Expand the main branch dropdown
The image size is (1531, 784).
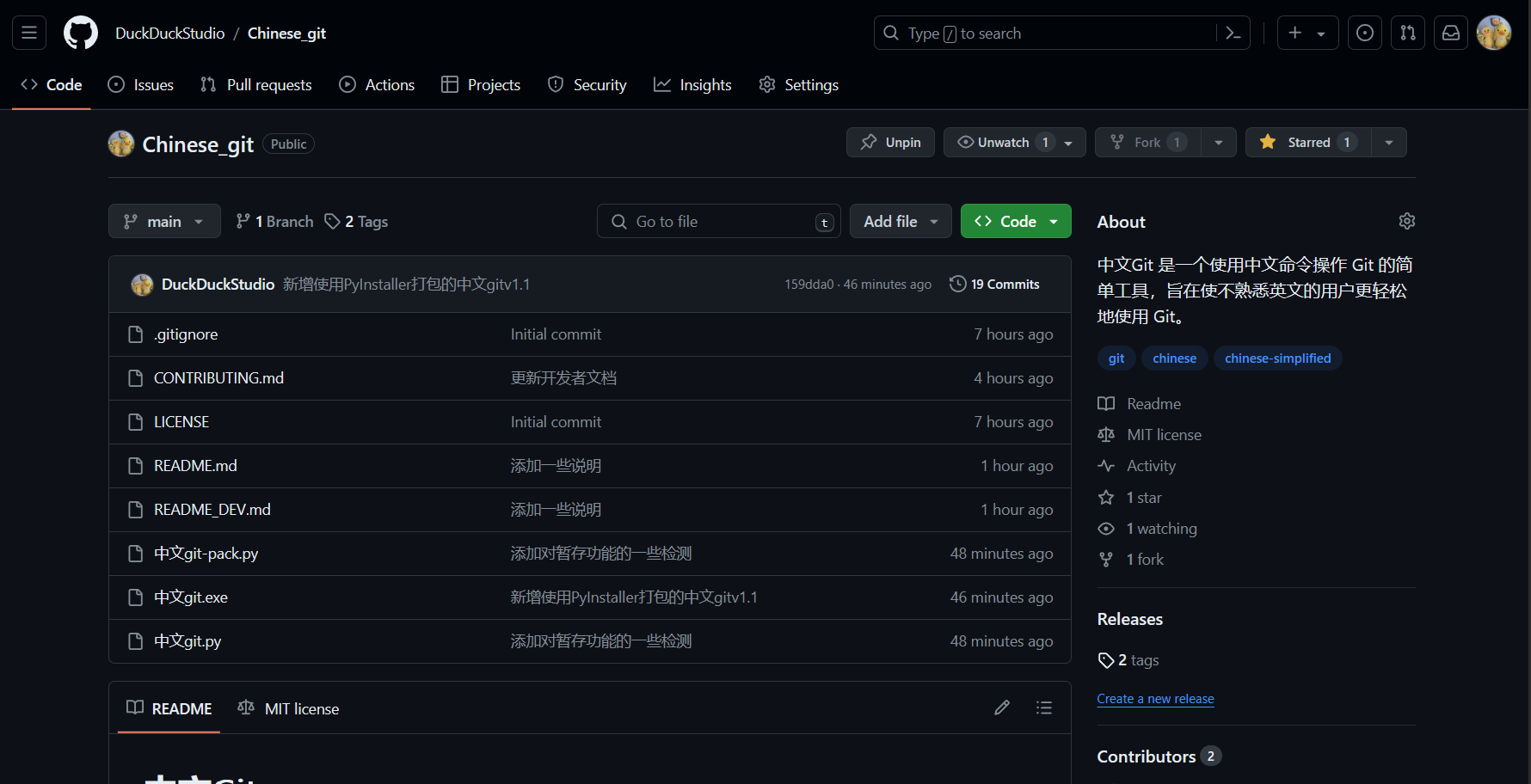164,221
